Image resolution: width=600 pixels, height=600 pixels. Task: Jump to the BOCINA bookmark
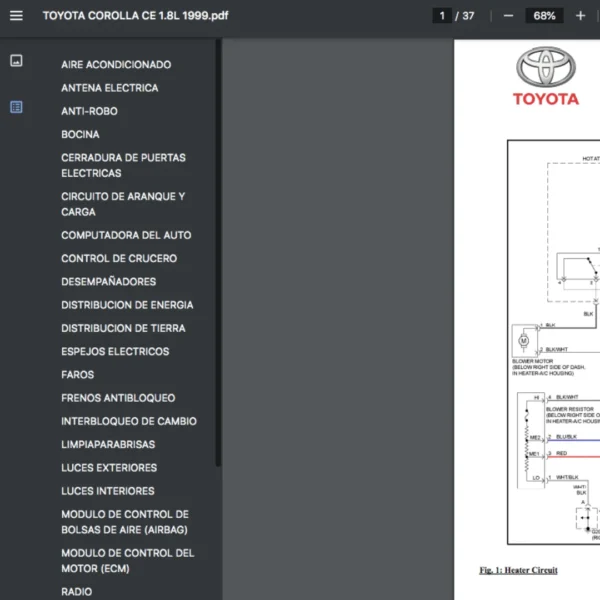click(x=80, y=134)
